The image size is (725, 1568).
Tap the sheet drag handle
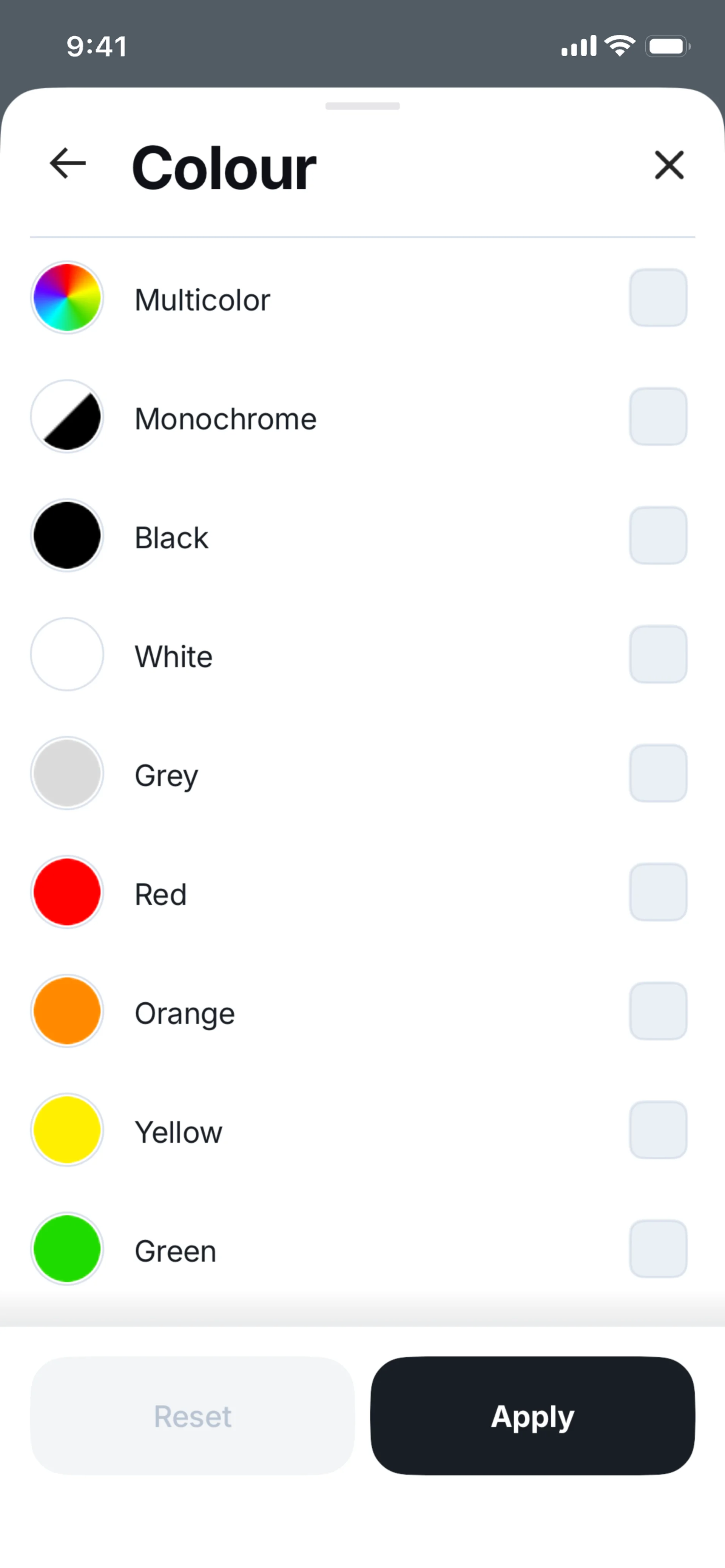[362, 106]
